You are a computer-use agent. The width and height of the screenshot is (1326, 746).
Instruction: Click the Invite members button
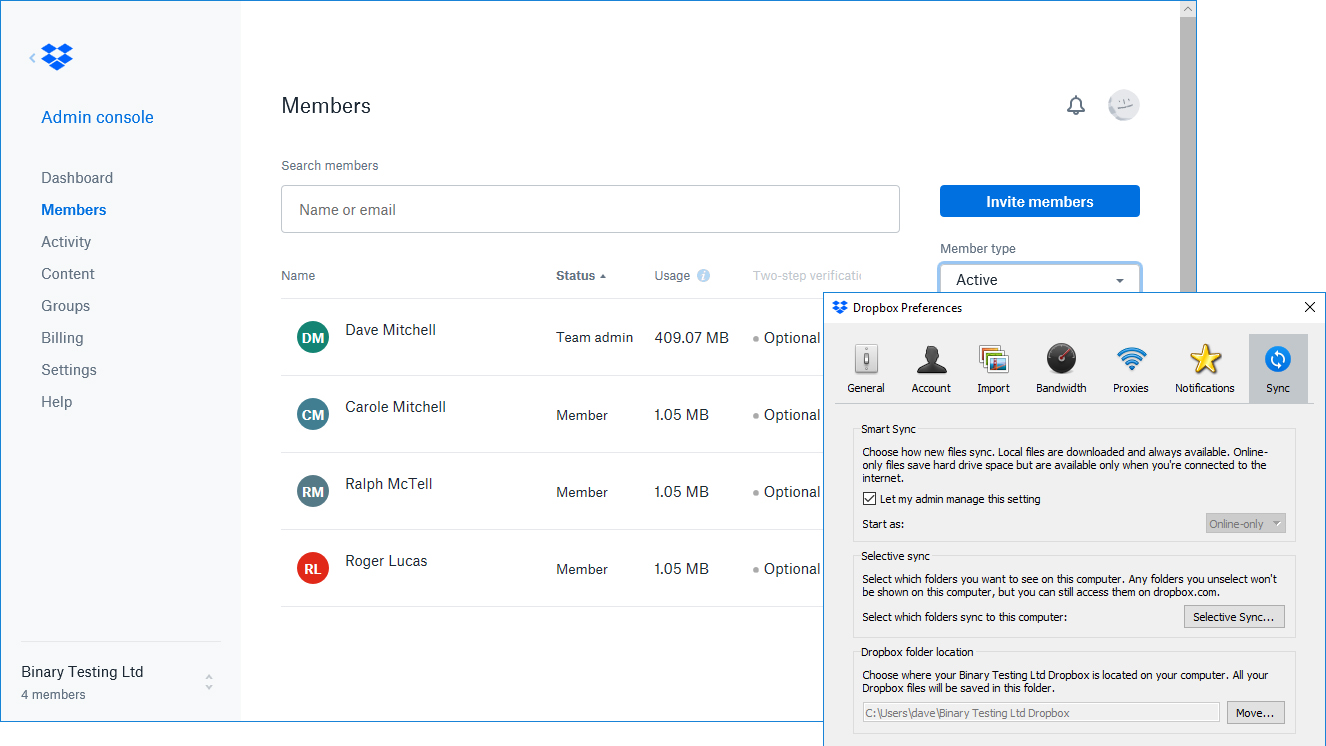point(1039,201)
